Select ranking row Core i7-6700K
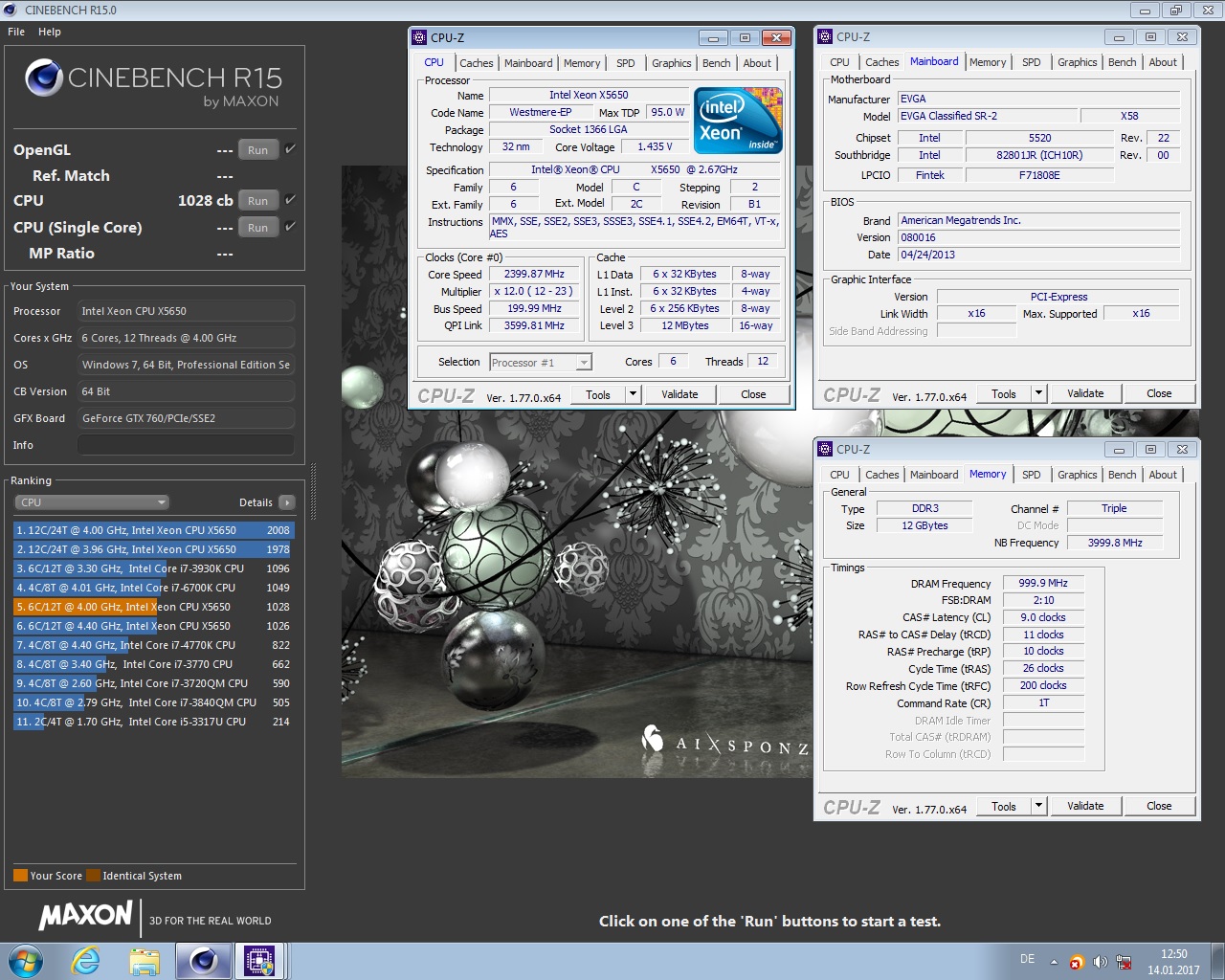This screenshot has height=980, width=1225. [x=153, y=588]
